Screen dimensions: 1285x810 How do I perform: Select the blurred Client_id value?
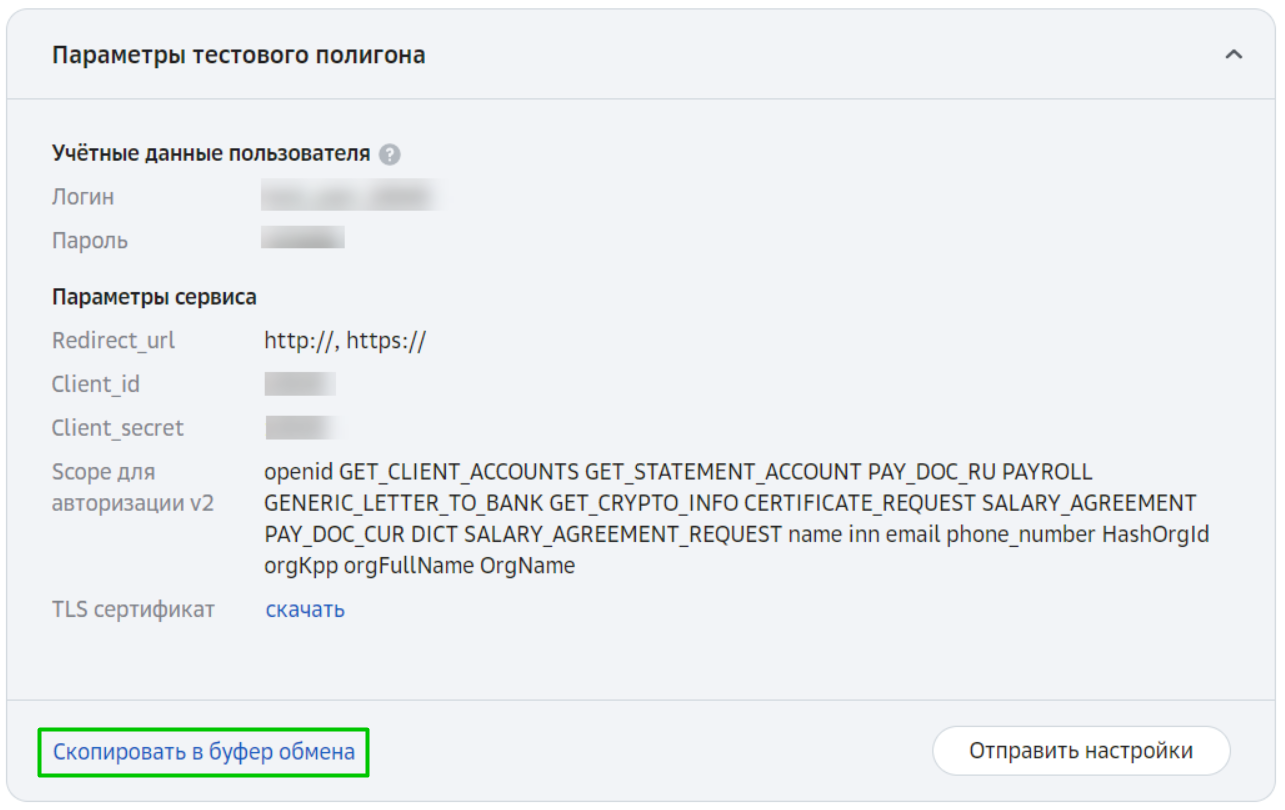[x=300, y=384]
